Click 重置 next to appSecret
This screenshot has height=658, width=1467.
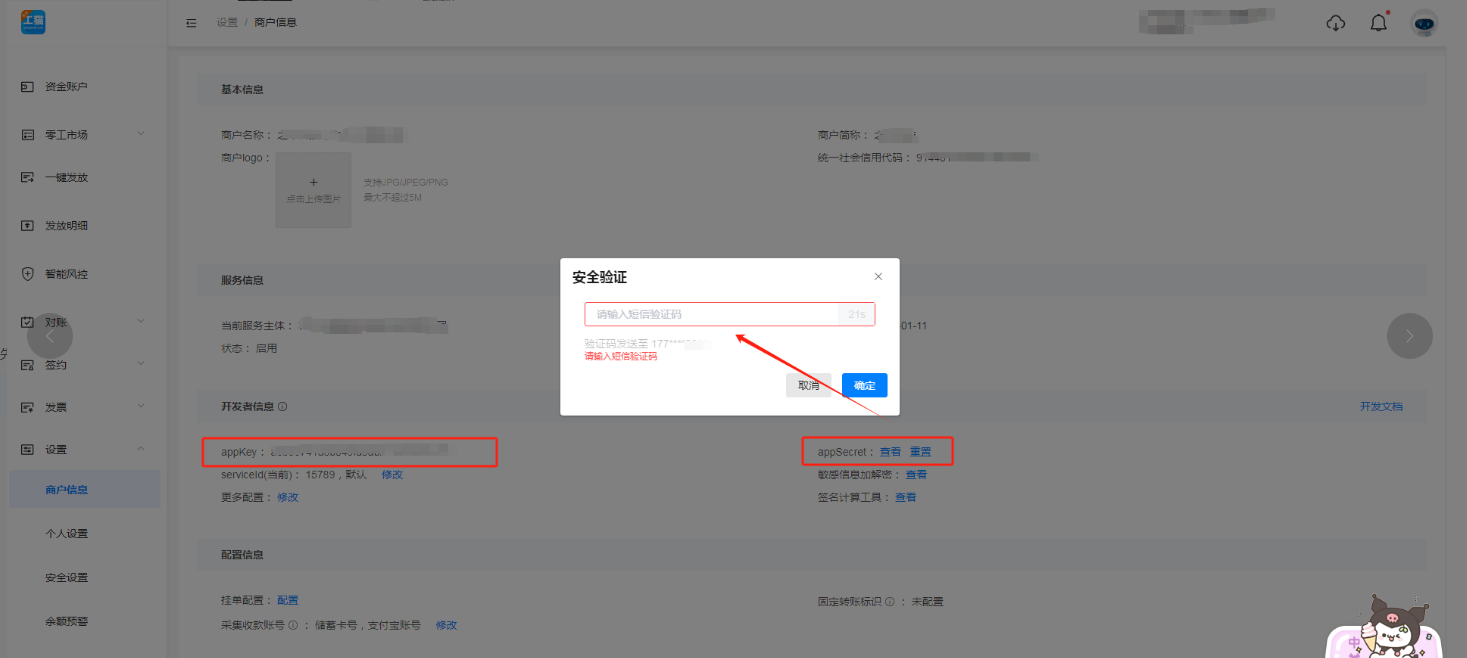click(920, 452)
